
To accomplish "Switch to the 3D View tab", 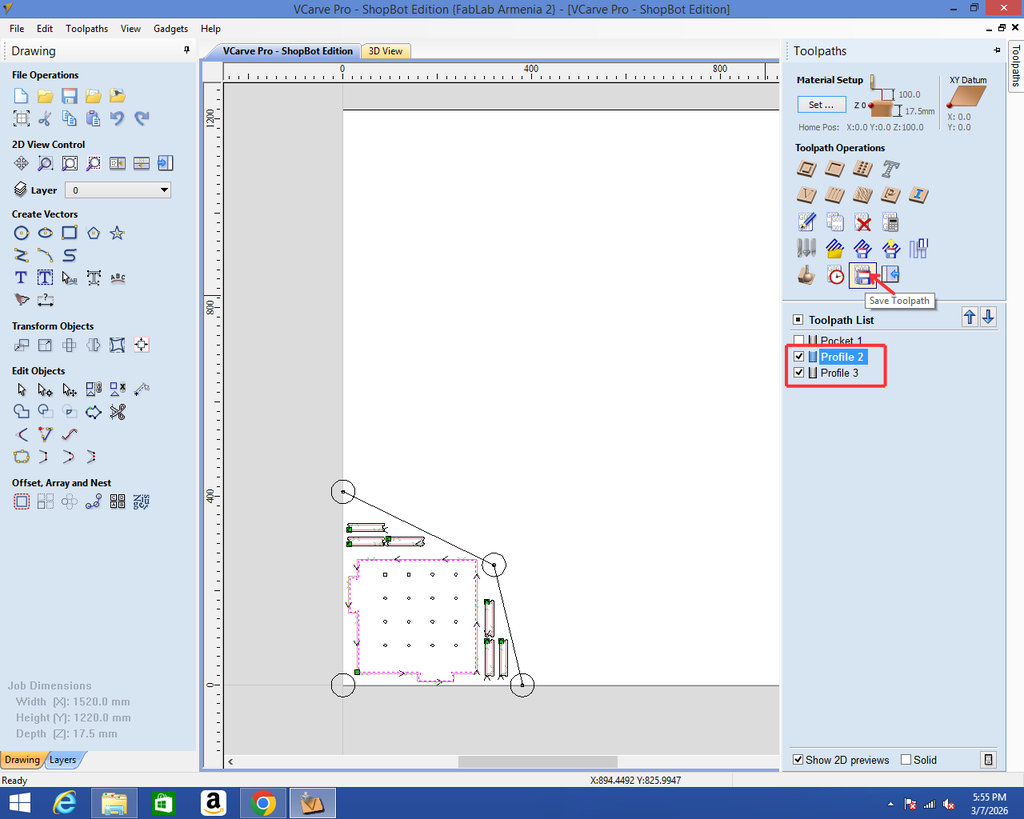I will coord(386,51).
